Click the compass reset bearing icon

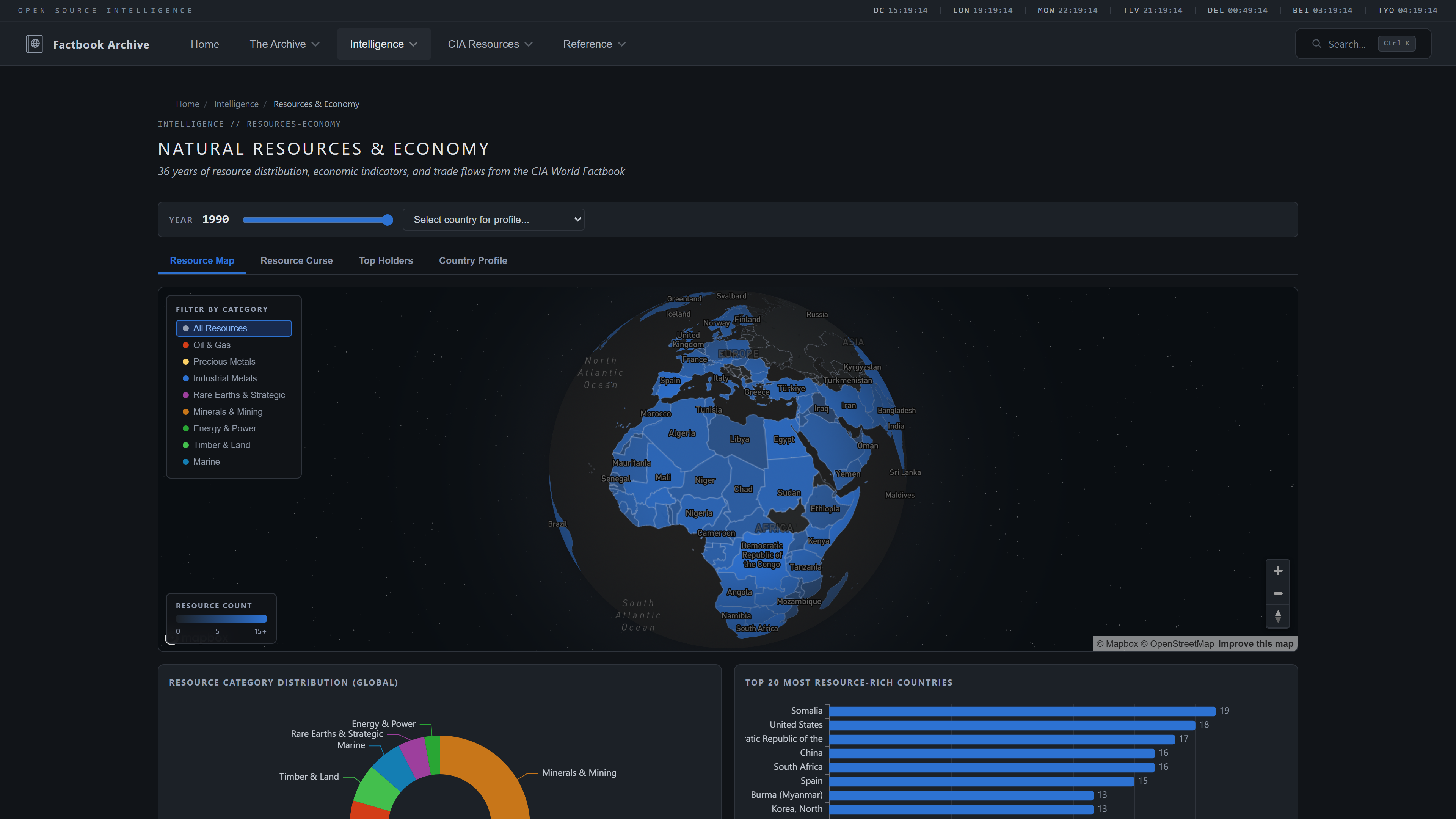(x=1277, y=616)
